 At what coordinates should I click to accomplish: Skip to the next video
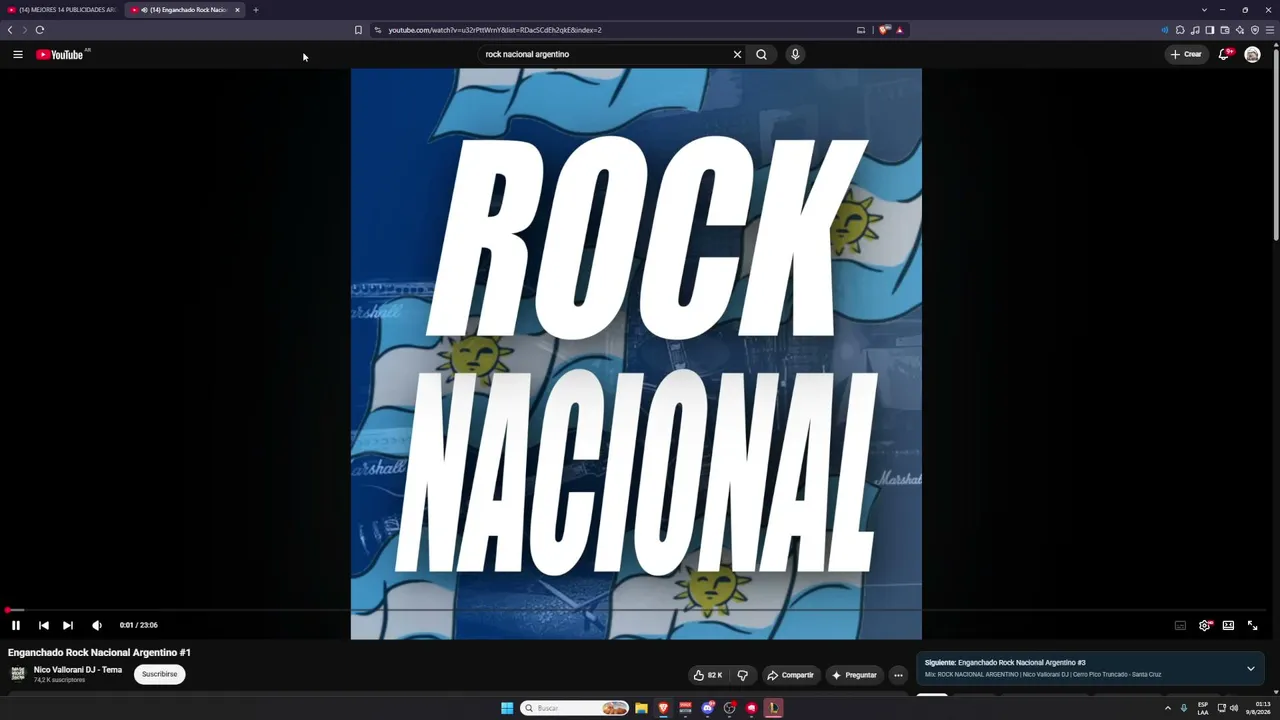tap(68, 625)
